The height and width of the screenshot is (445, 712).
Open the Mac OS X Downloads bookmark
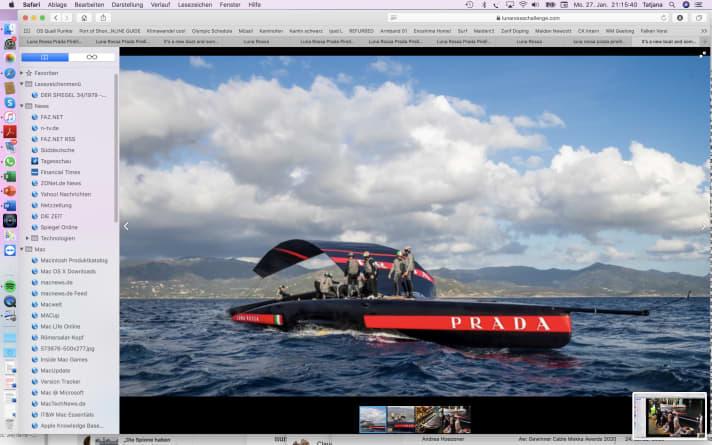(64, 271)
